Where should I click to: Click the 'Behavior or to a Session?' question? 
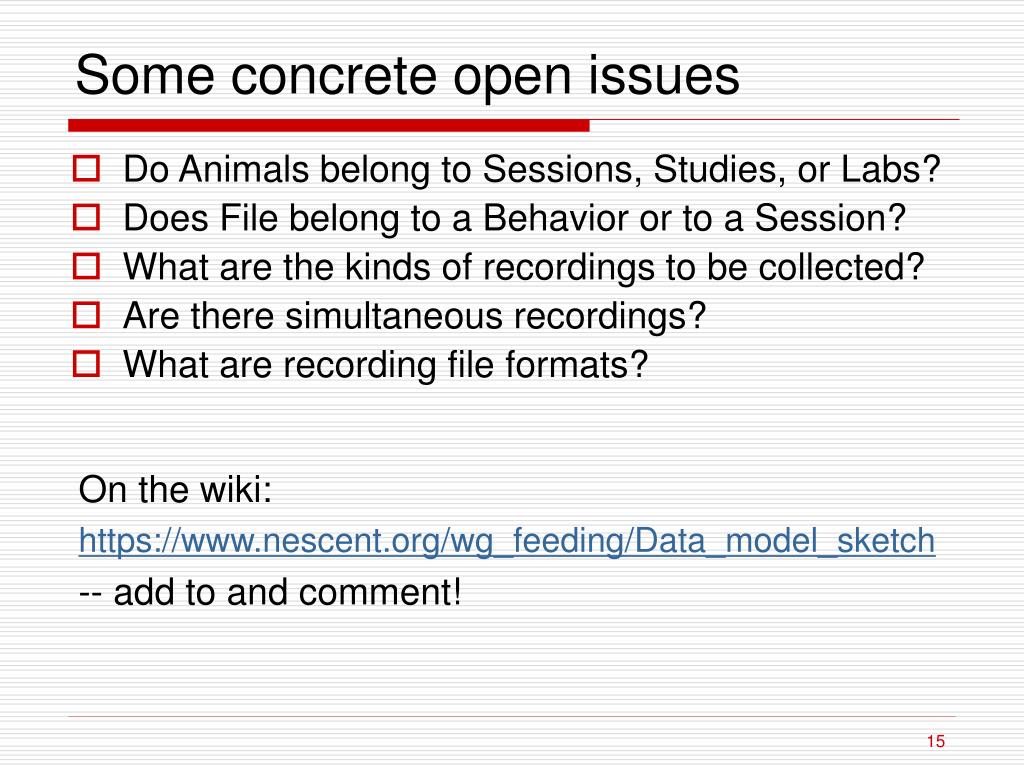pyautogui.click(x=515, y=218)
